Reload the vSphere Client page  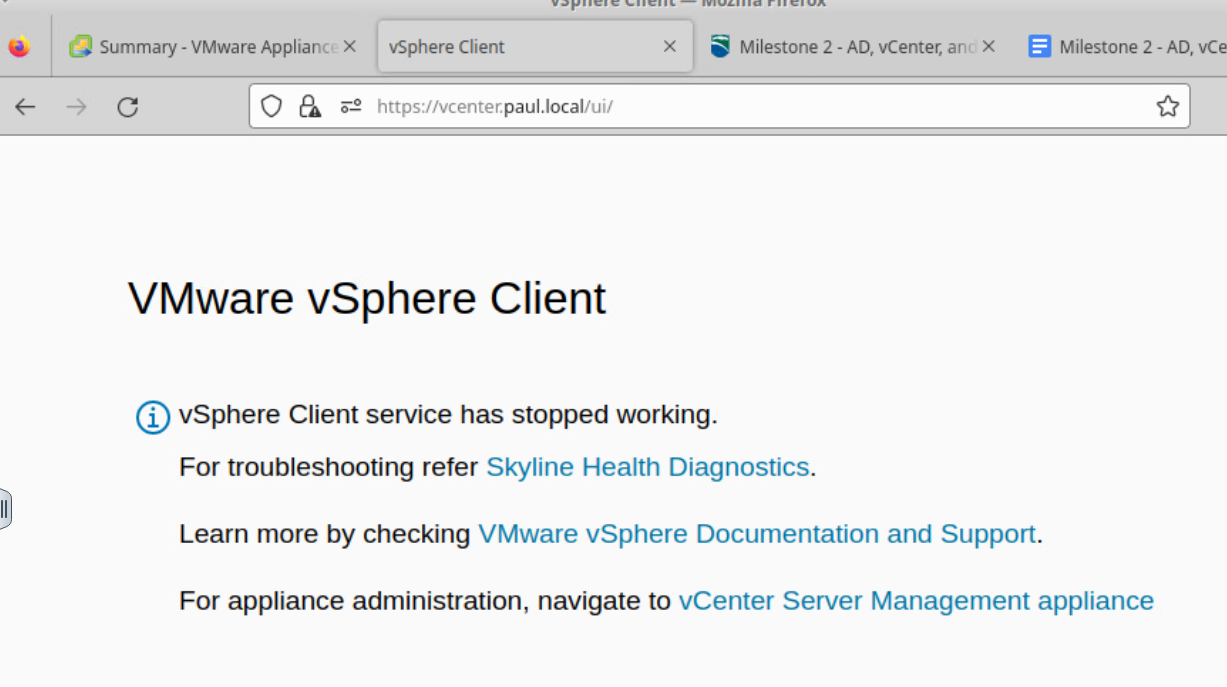tap(128, 107)
